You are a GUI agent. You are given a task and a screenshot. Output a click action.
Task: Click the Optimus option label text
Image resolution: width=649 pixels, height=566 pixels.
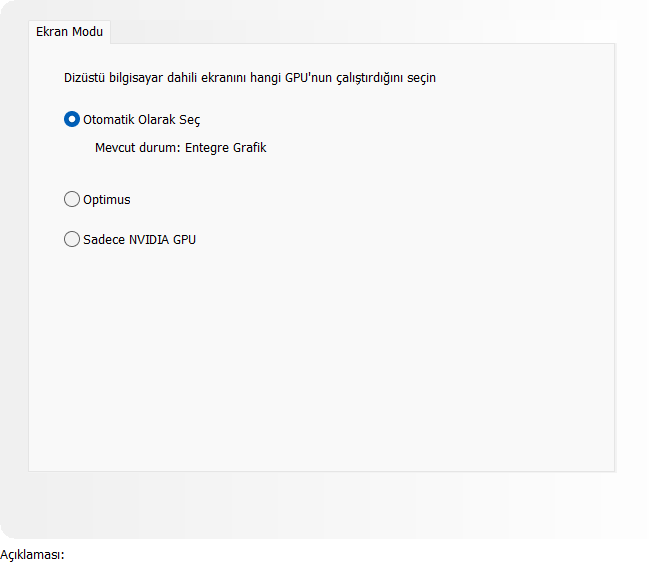click(107, 200)
